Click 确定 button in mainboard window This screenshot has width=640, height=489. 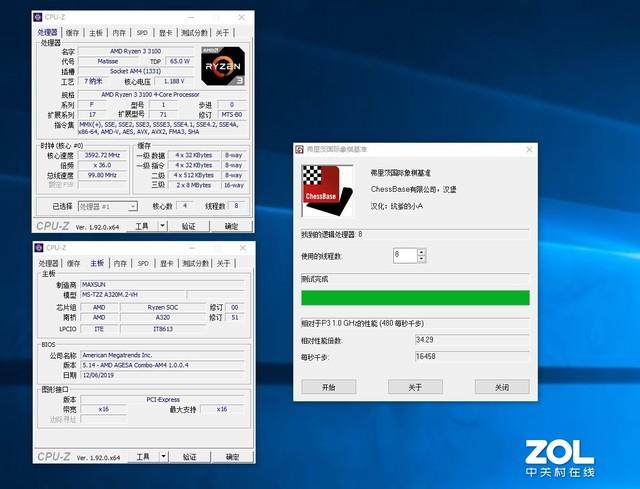tap(232, 456)
